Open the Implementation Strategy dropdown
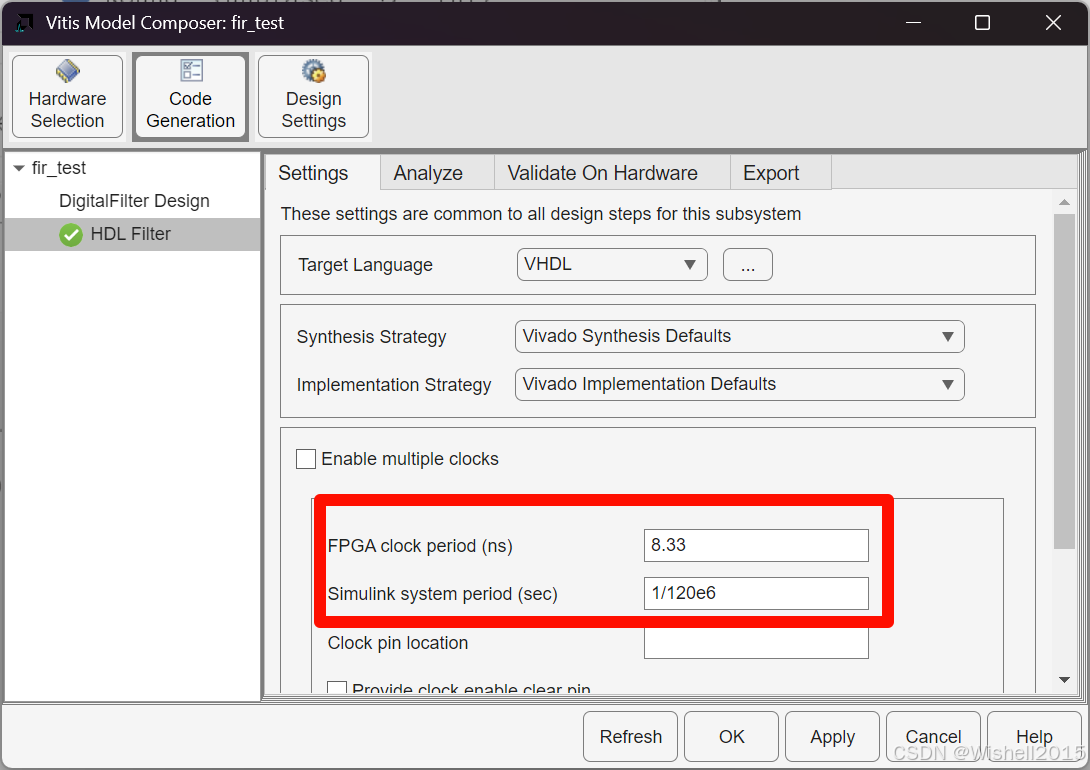This screenshot has width=1090, height=770. click(740, 384)
